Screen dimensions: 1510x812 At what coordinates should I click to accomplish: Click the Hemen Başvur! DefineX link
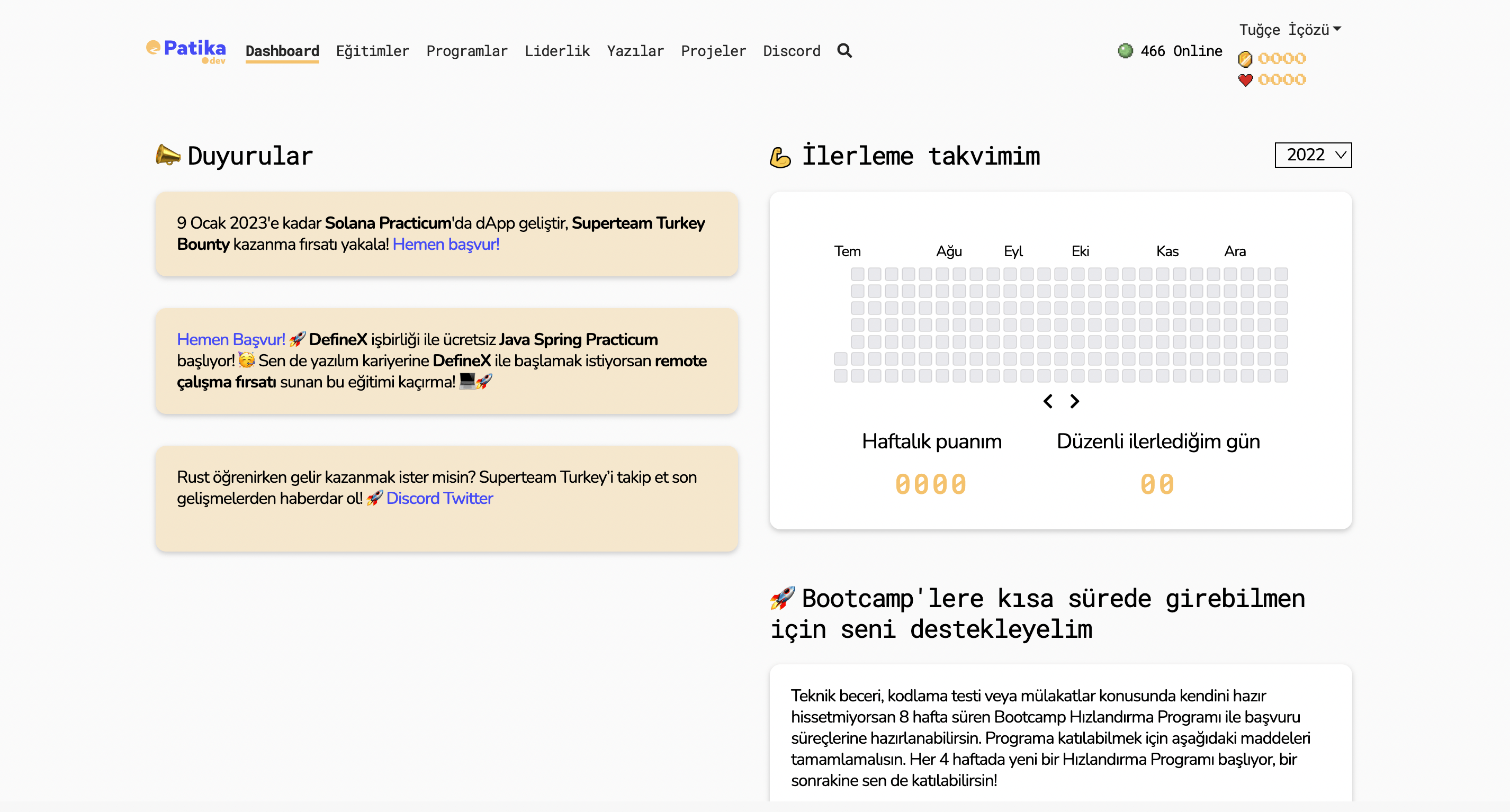click(x=230, y=339)
